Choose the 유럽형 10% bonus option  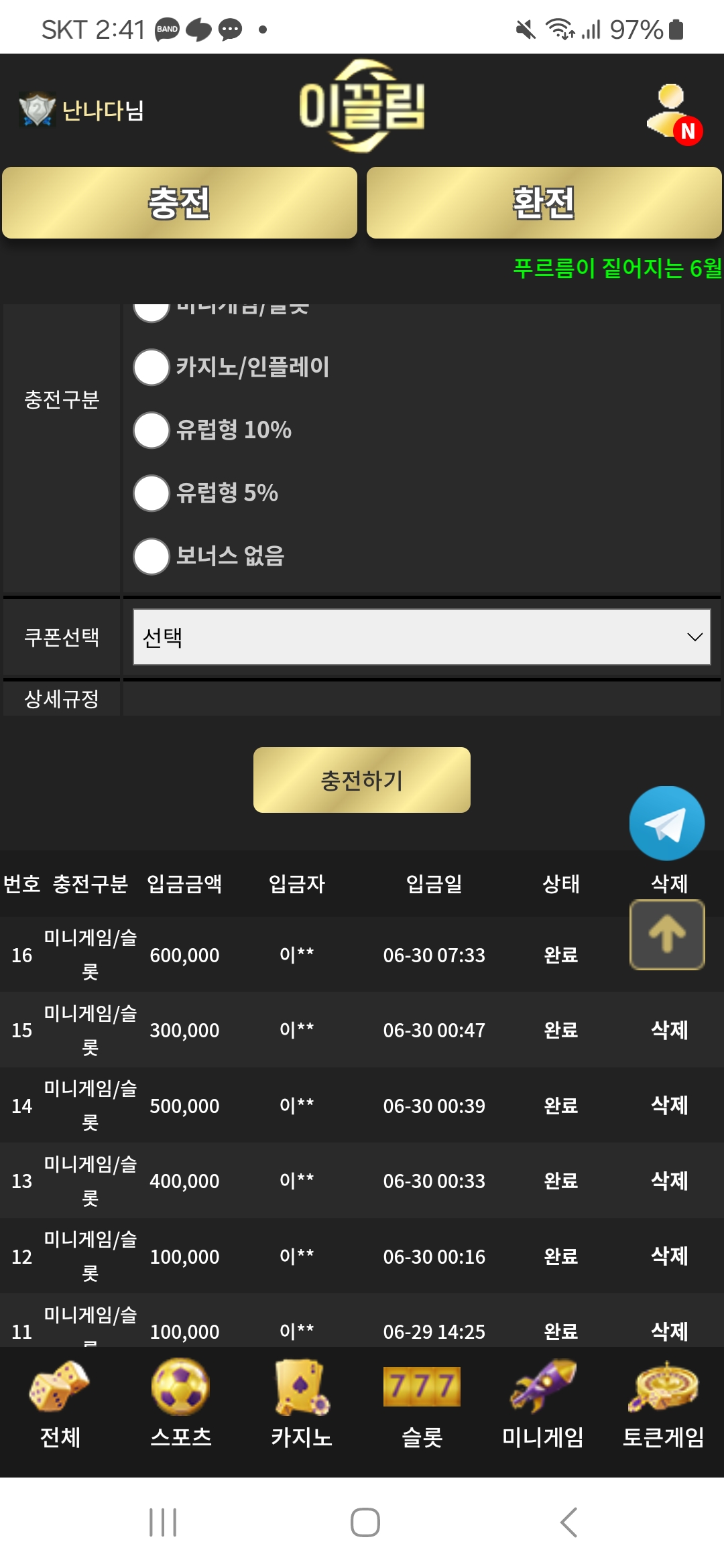coord(152,430)
